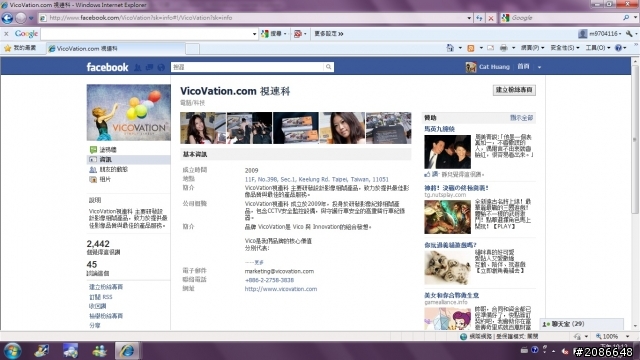
Task: Open the Google Toolbar search field dropdown
Action: 254,34
